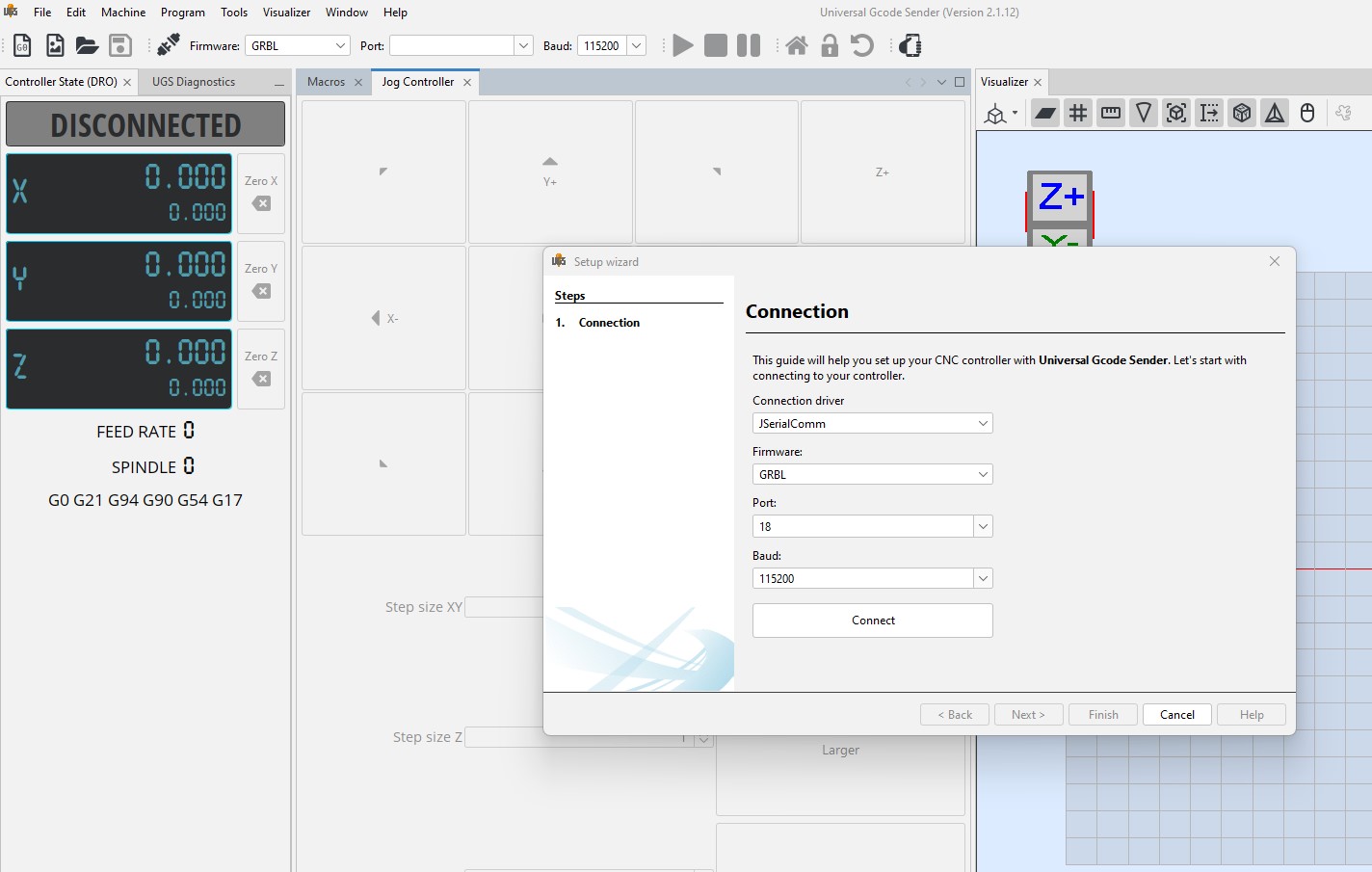Click the up-right diagonal jog arrow
The height and width of the screenshot is (872, 1372).
coord(717,172)
